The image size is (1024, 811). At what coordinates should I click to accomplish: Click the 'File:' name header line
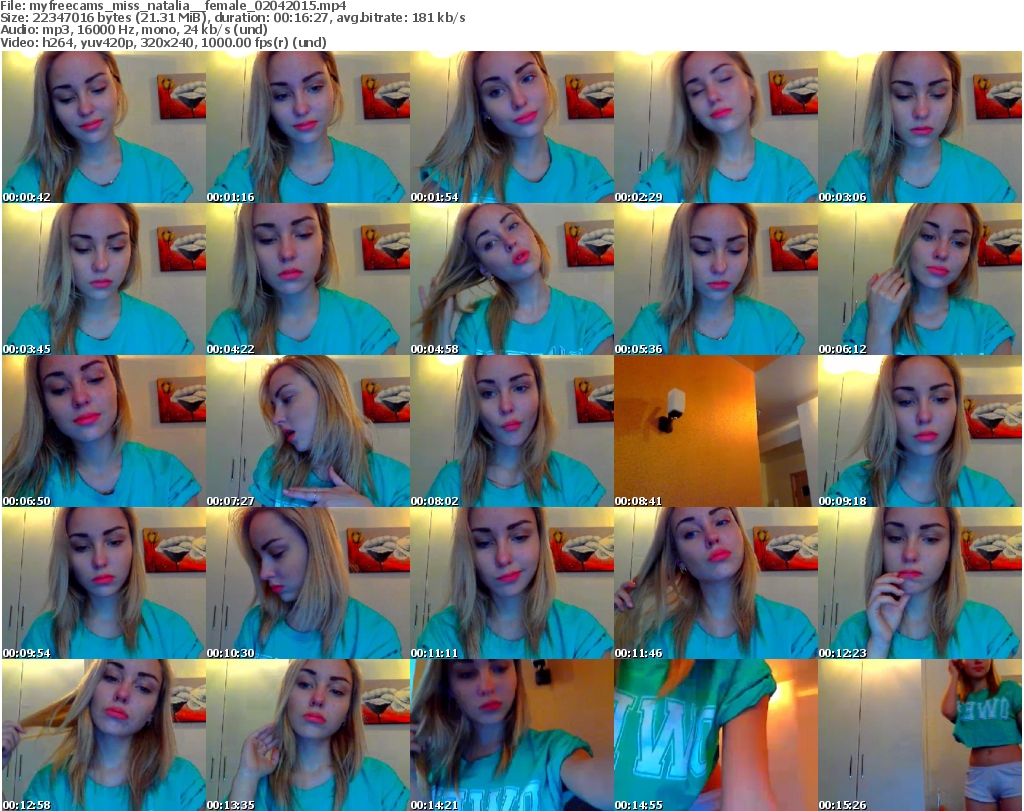pyautogui.click(x=173, y=6)
